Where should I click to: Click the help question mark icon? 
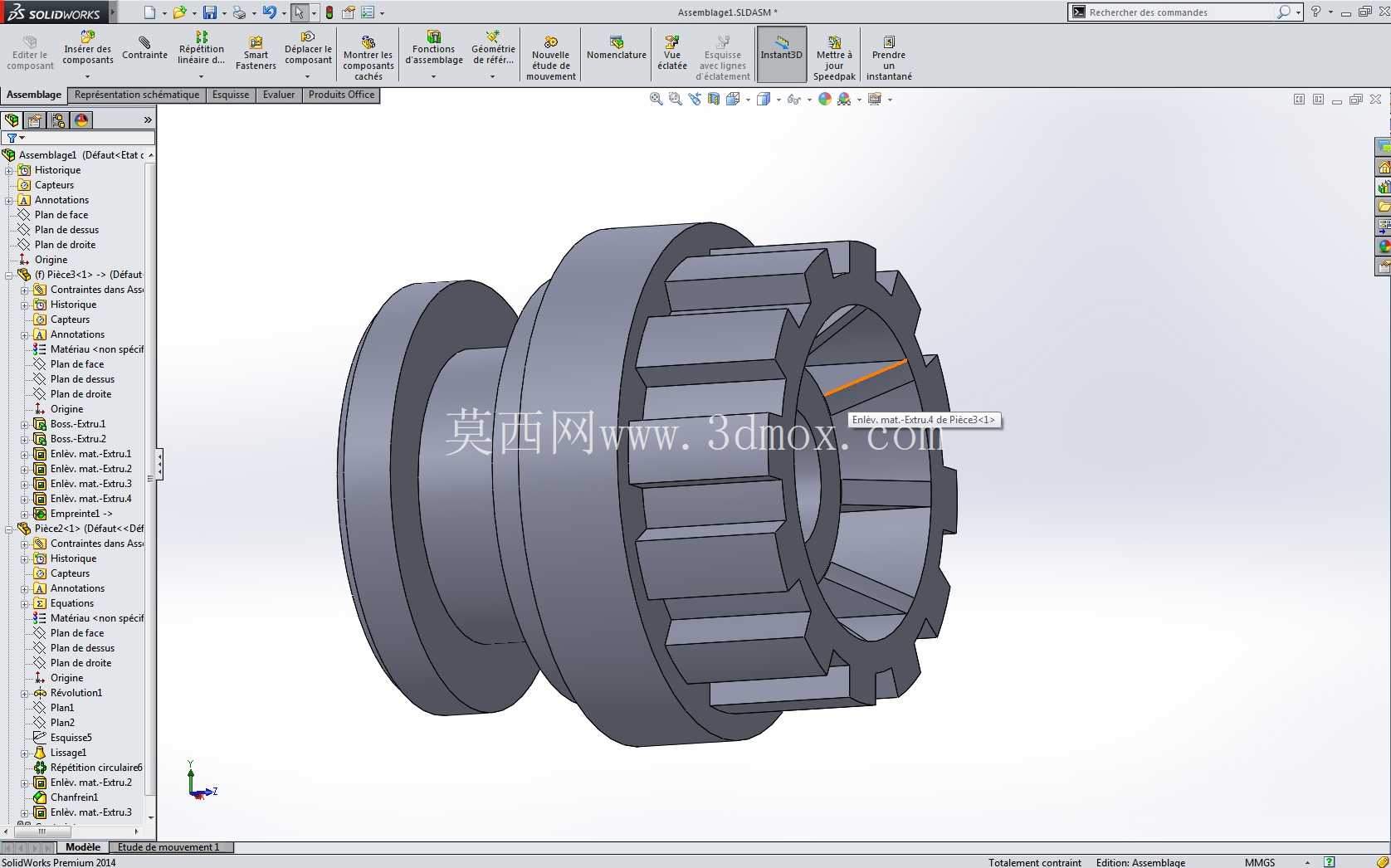click(x=1315, y=12)
